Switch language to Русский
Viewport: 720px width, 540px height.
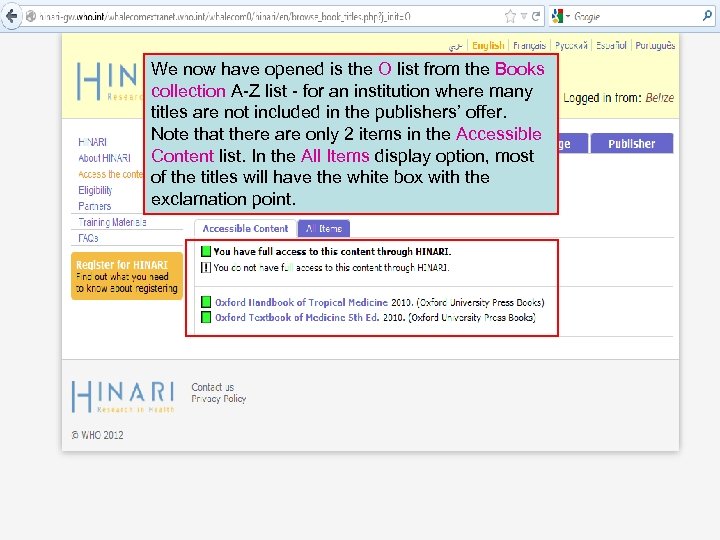coord(571,45)
